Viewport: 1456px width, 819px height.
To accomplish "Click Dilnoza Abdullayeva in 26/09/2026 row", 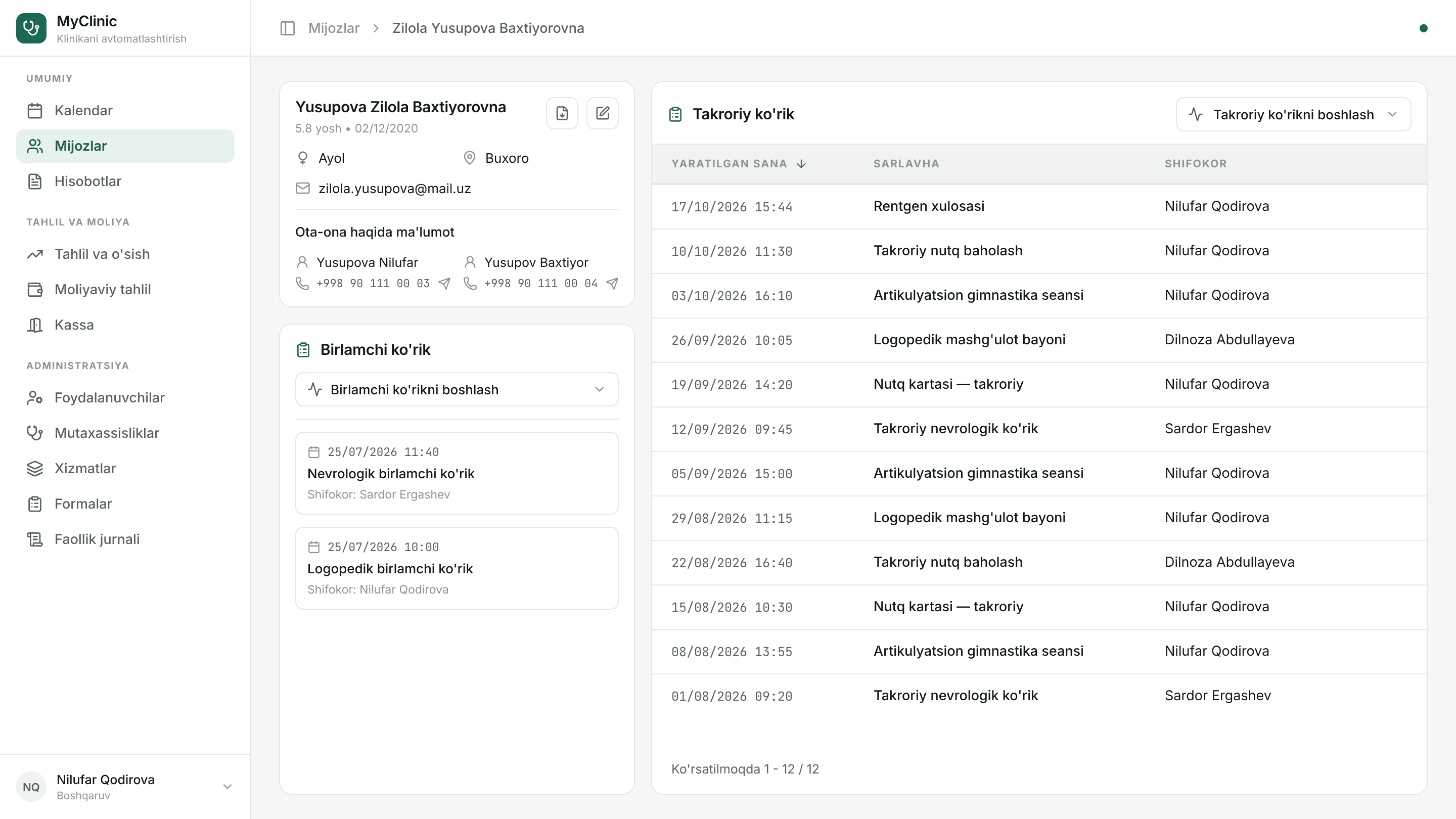I will (1230, 340).
